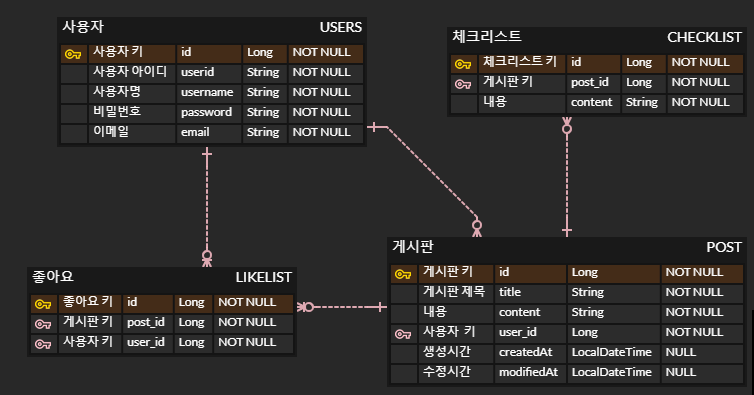Image resolution: width=754 pixels, height=395 pixels.
Task: Click the 사용자 키 cell in LIKELIST table
Action: (x=90, y=344)
